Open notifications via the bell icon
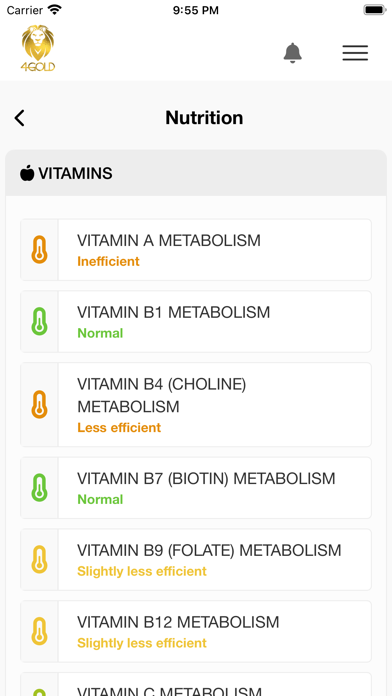 293,53
